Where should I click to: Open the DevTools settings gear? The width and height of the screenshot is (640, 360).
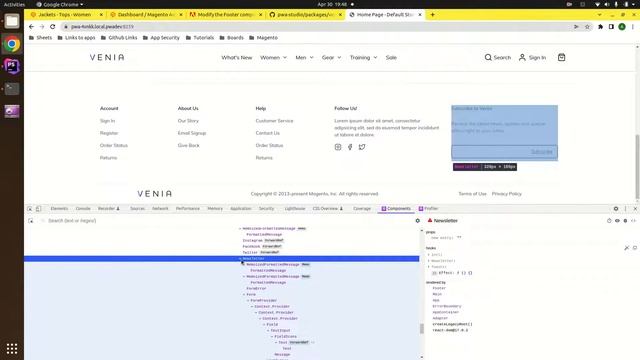pyautogui.click(x=616, y=209)
